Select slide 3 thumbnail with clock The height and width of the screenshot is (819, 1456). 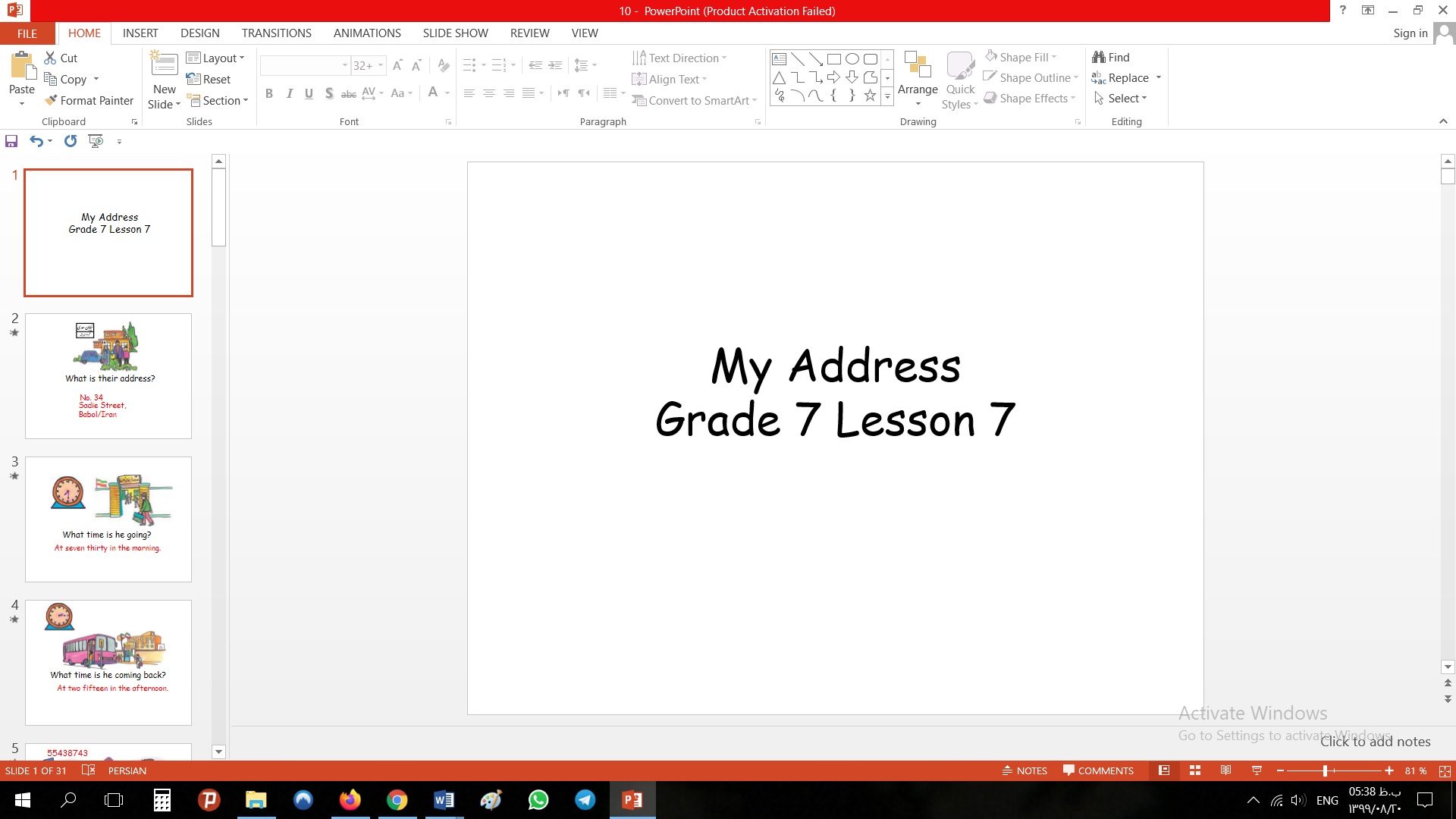pos(108,519)
